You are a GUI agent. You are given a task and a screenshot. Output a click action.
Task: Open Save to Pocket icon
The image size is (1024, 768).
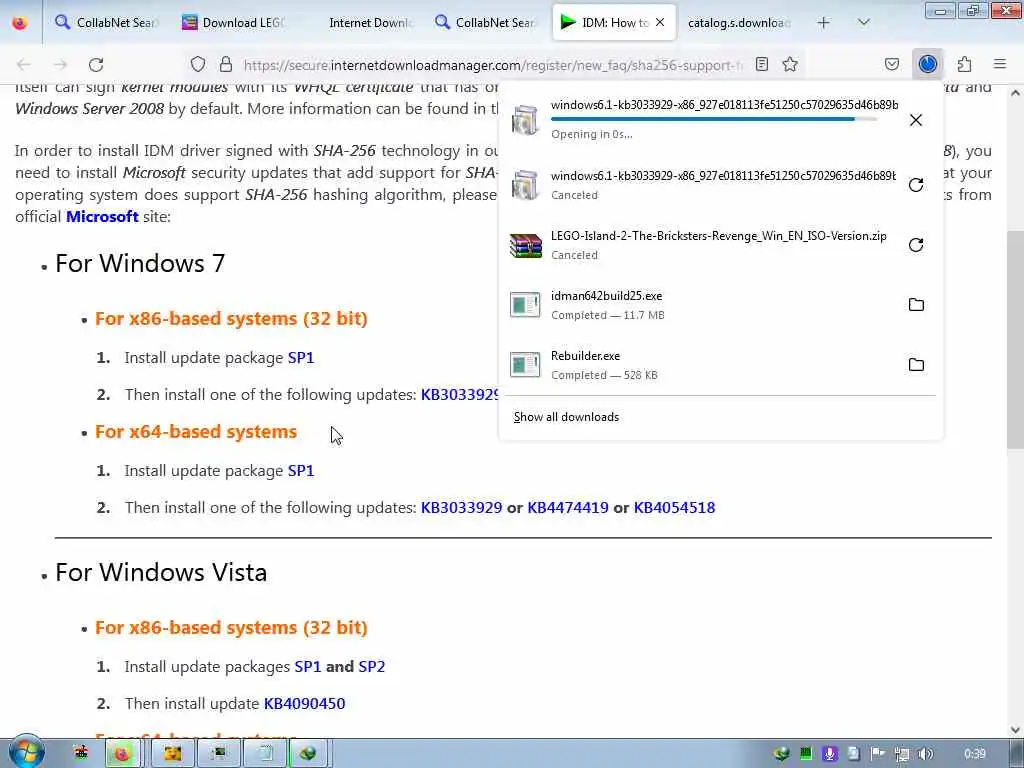(891, 64)
